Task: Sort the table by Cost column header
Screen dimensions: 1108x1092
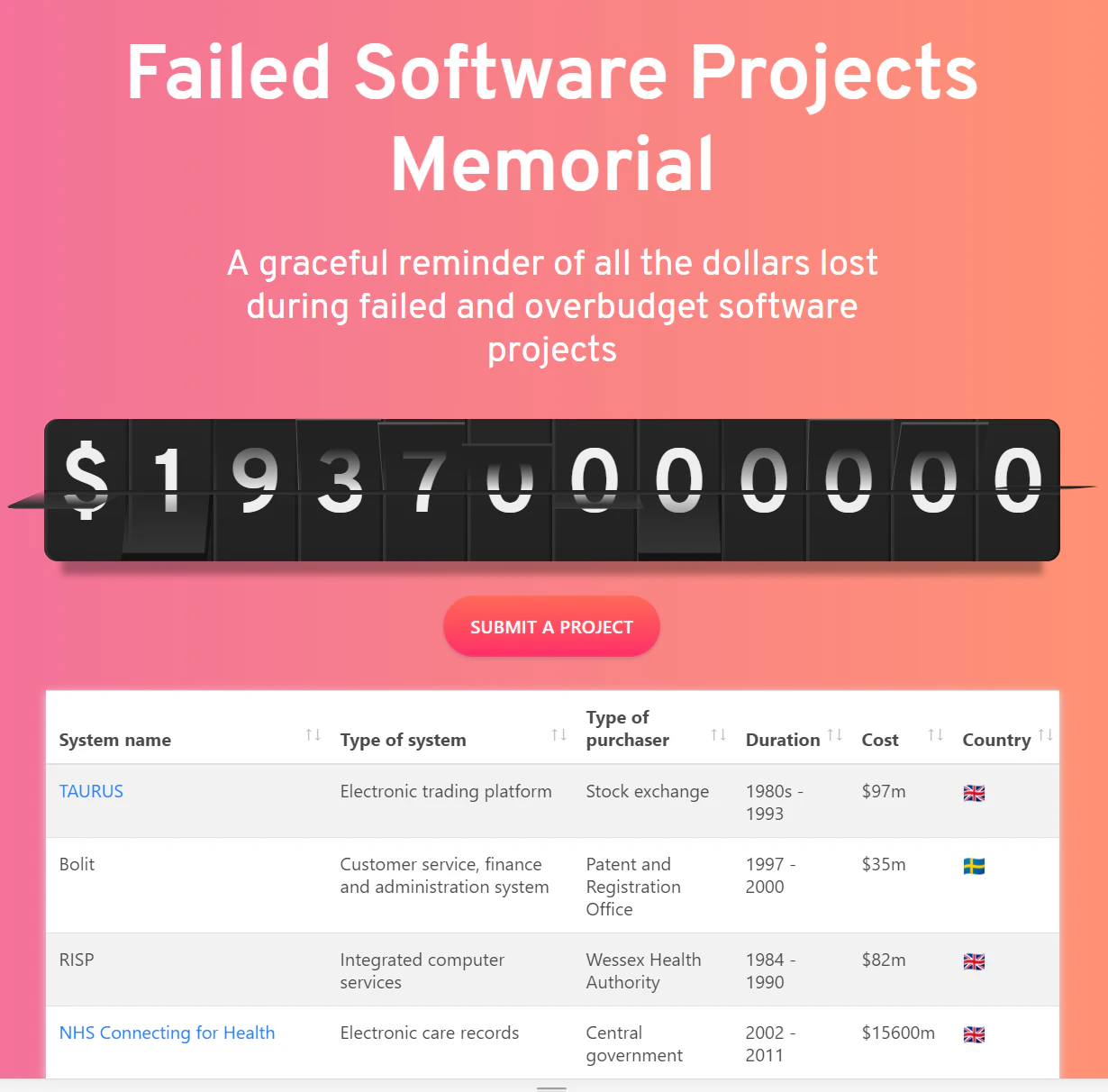Action: (880, 740)
